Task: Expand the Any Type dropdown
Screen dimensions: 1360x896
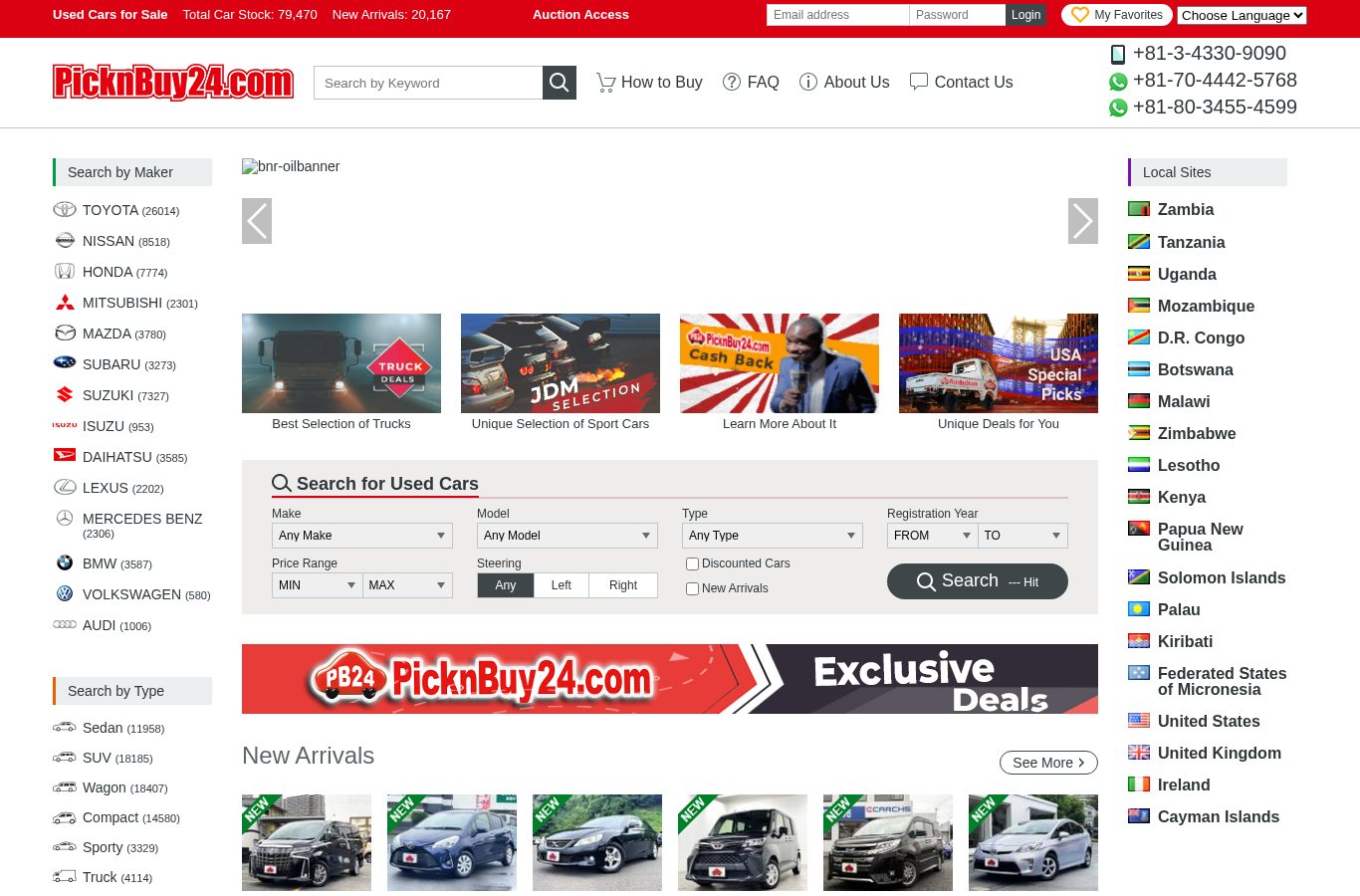Action: pos(773,536)
